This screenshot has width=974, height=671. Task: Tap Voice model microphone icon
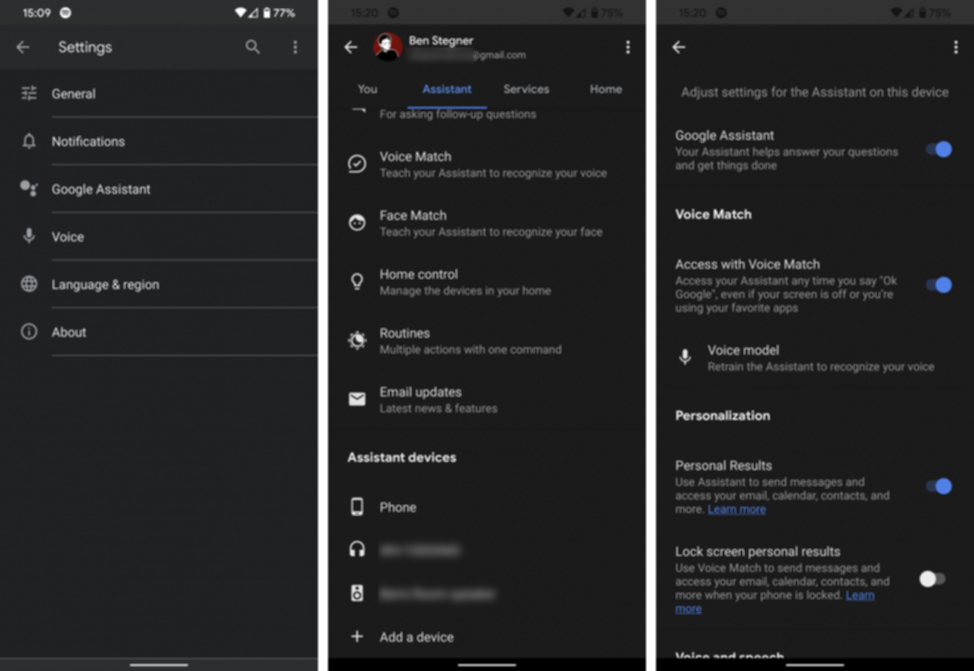tap(685, 357)
